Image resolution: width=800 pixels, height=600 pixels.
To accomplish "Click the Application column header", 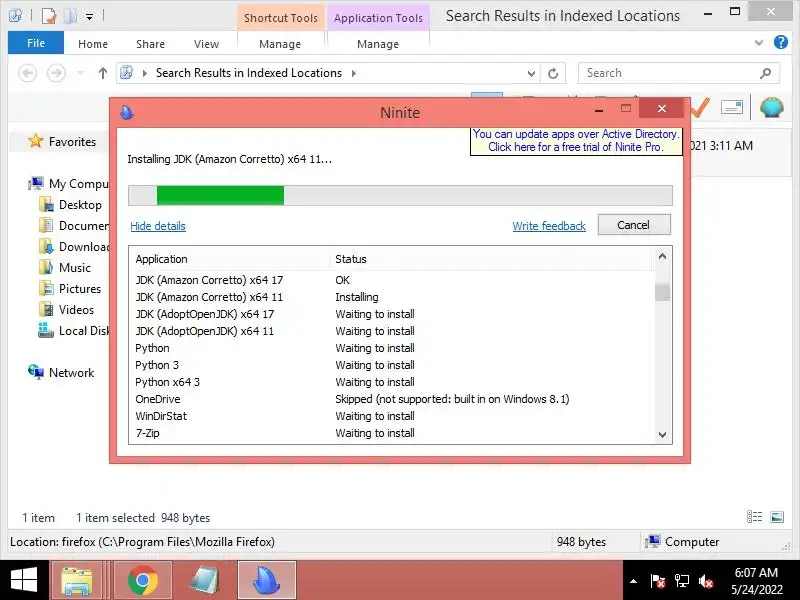I will click(229, 259).
